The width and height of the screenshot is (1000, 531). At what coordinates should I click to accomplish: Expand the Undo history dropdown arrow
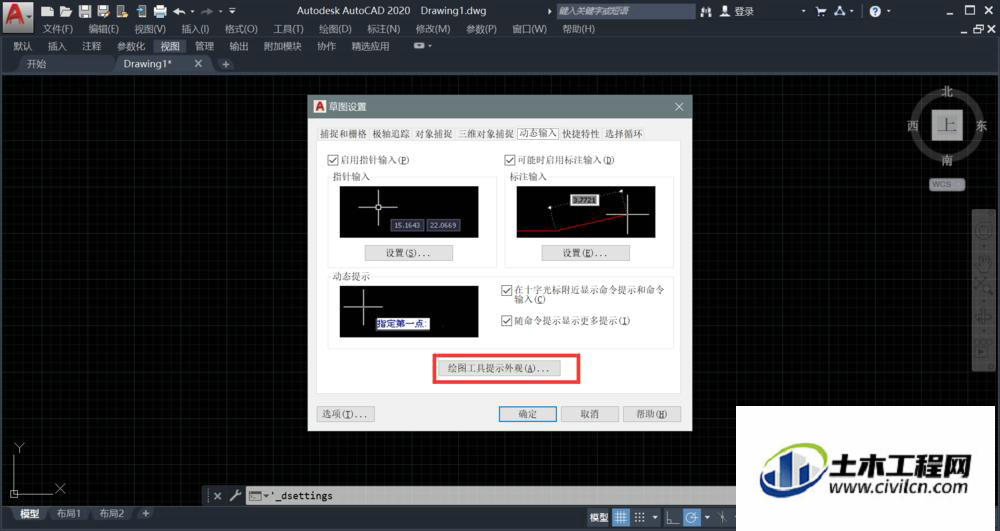pos(192,11)
